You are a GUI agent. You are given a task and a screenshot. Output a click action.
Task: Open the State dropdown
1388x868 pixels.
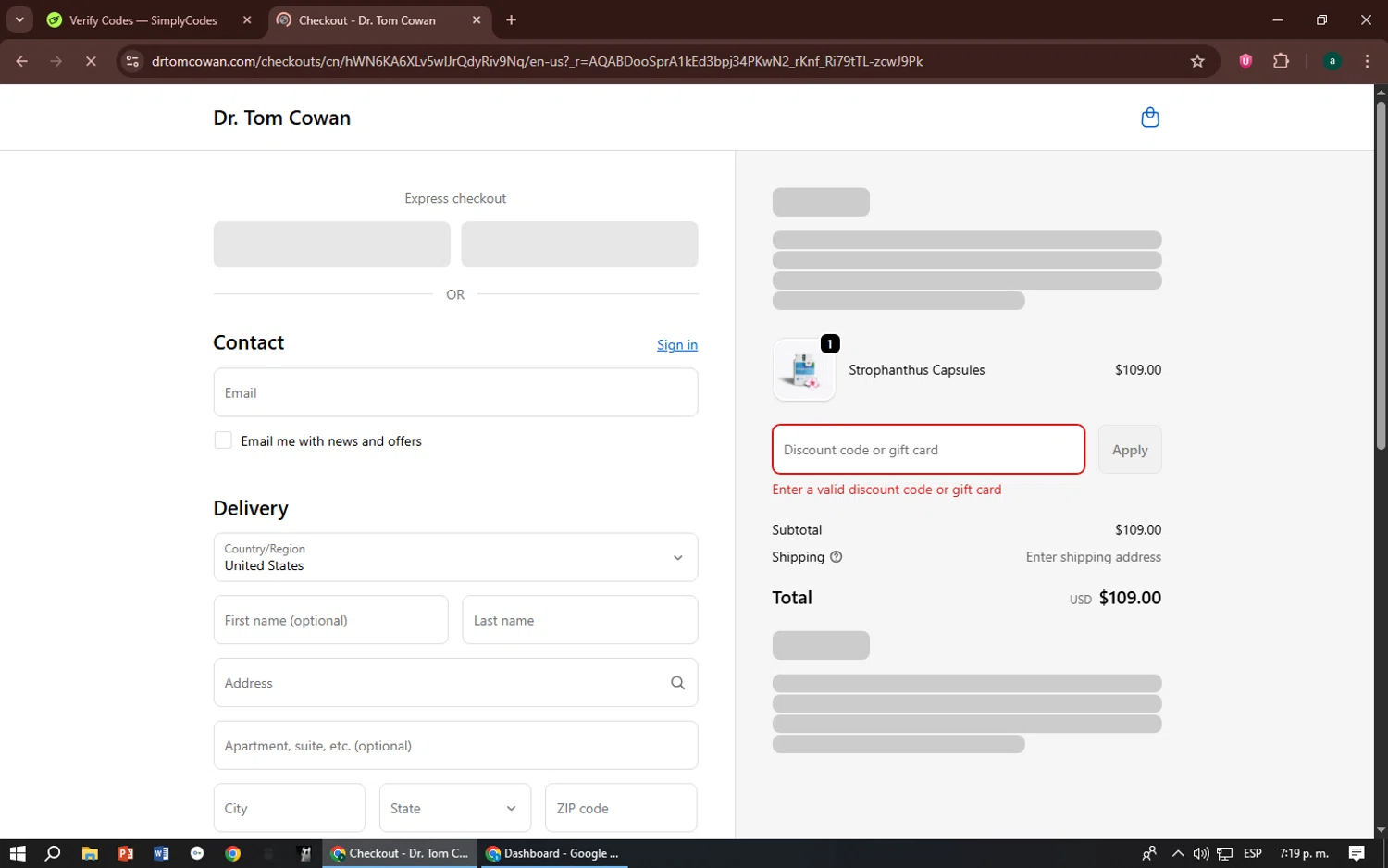coord(454,808)
